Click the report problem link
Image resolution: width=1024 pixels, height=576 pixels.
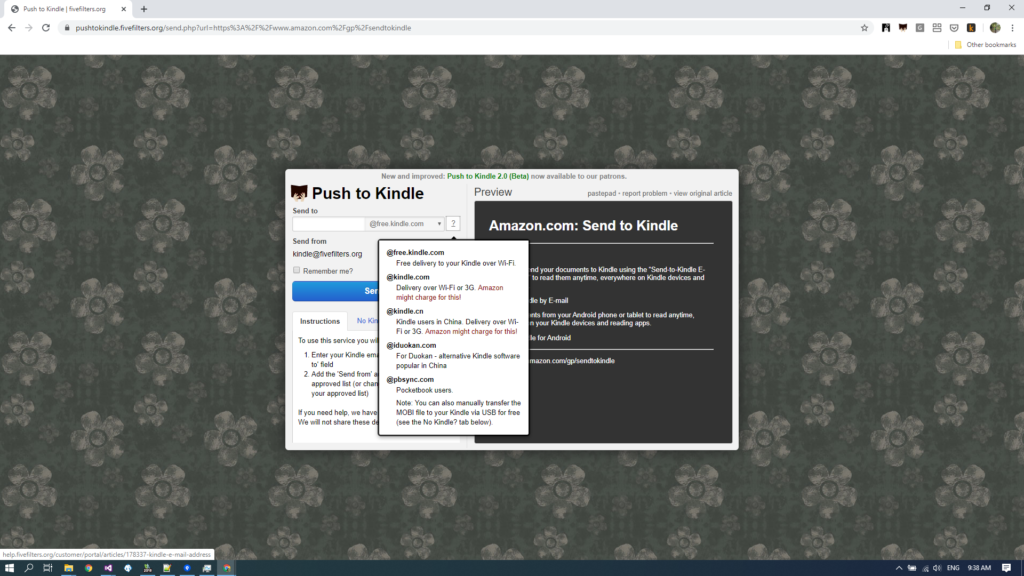tap(645, 193)
